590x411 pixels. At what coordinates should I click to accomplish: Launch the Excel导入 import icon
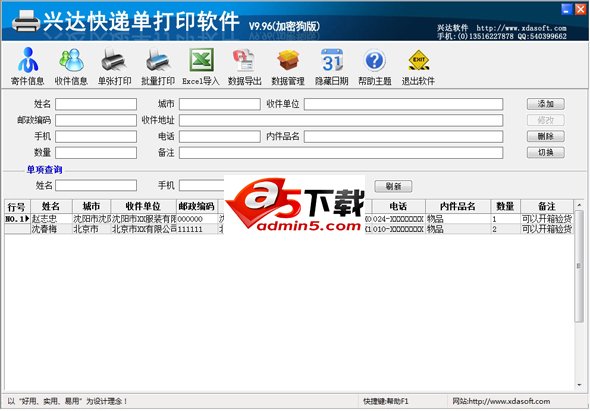point(201,66)
